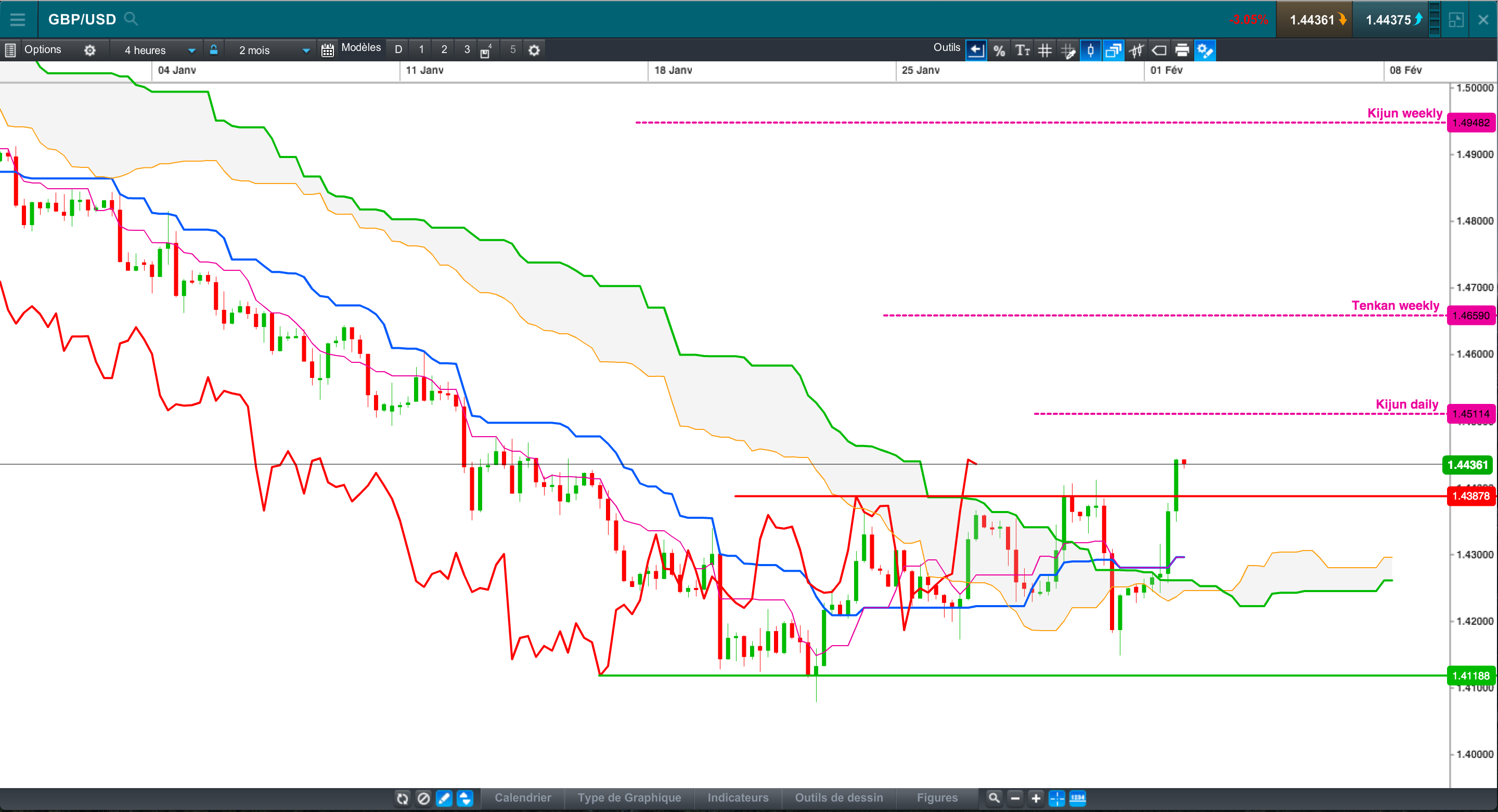Image resolution: width=1498 pixels, height=812 pixels.
Task: Click the 11 Janv date label
Action: tap(424, 70)
